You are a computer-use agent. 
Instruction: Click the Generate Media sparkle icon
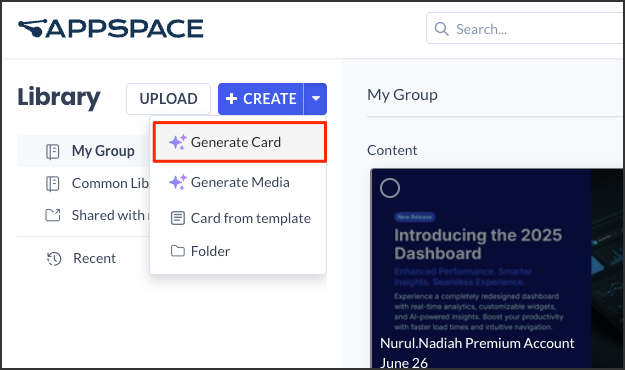tap(178, 182)
